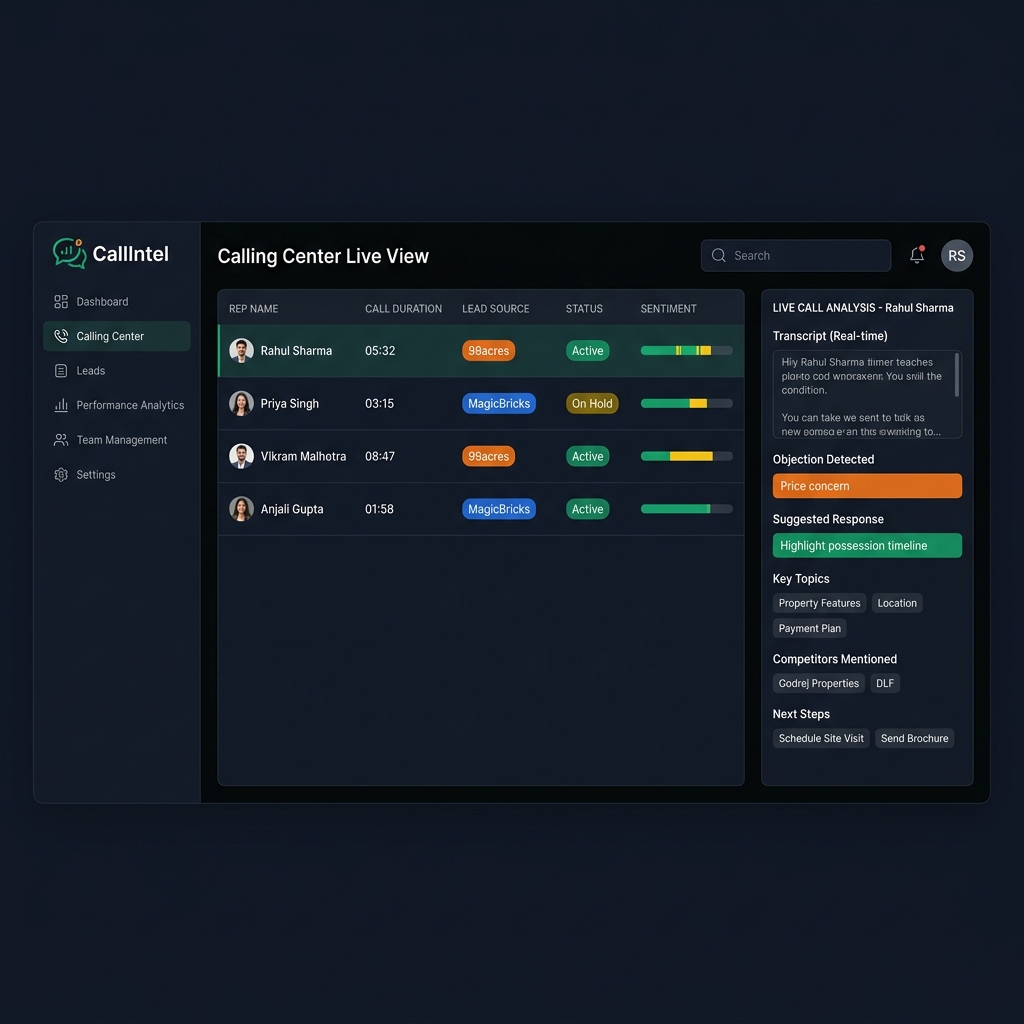
Task: Select Calling Center menu item
Action: coord(117,336)
